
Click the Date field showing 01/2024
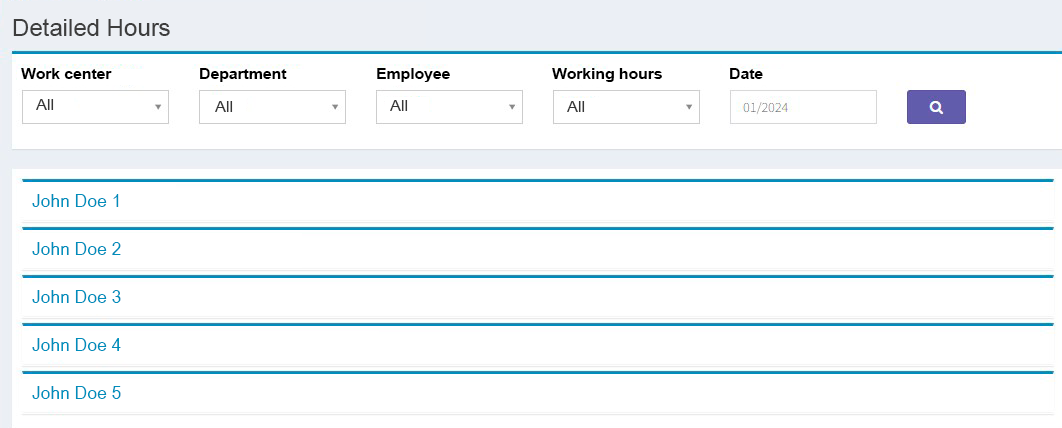pos(803,107)
